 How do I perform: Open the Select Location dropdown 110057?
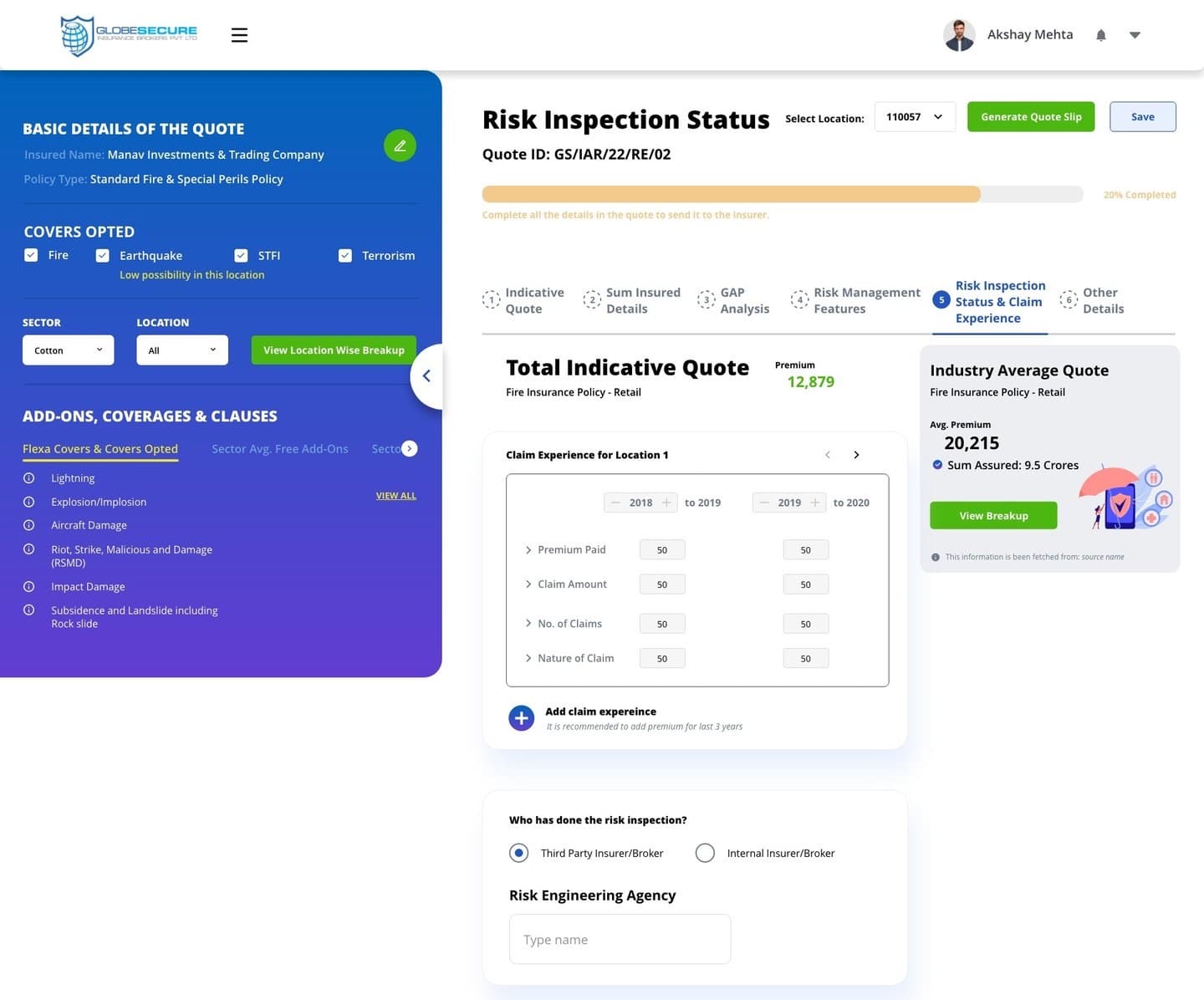[x=915, y=117]
